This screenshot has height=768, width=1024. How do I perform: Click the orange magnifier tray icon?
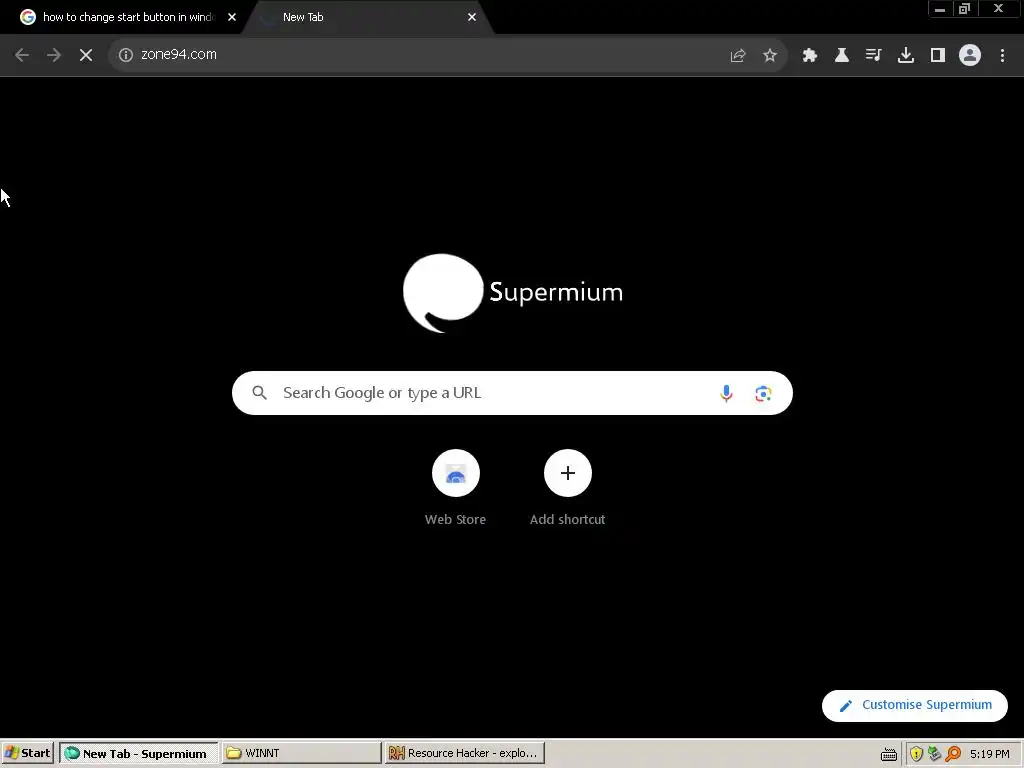953,754
